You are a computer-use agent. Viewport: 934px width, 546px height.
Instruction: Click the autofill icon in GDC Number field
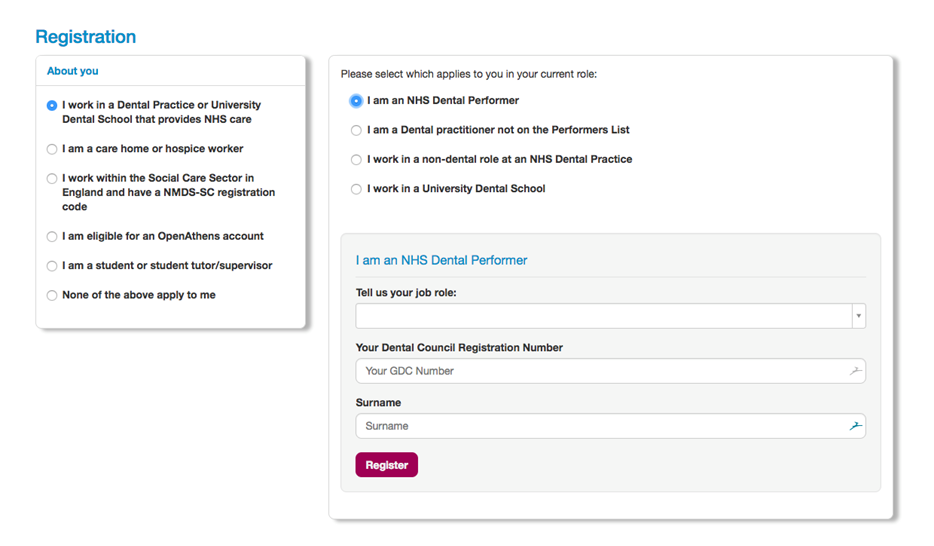coord(855,371)
